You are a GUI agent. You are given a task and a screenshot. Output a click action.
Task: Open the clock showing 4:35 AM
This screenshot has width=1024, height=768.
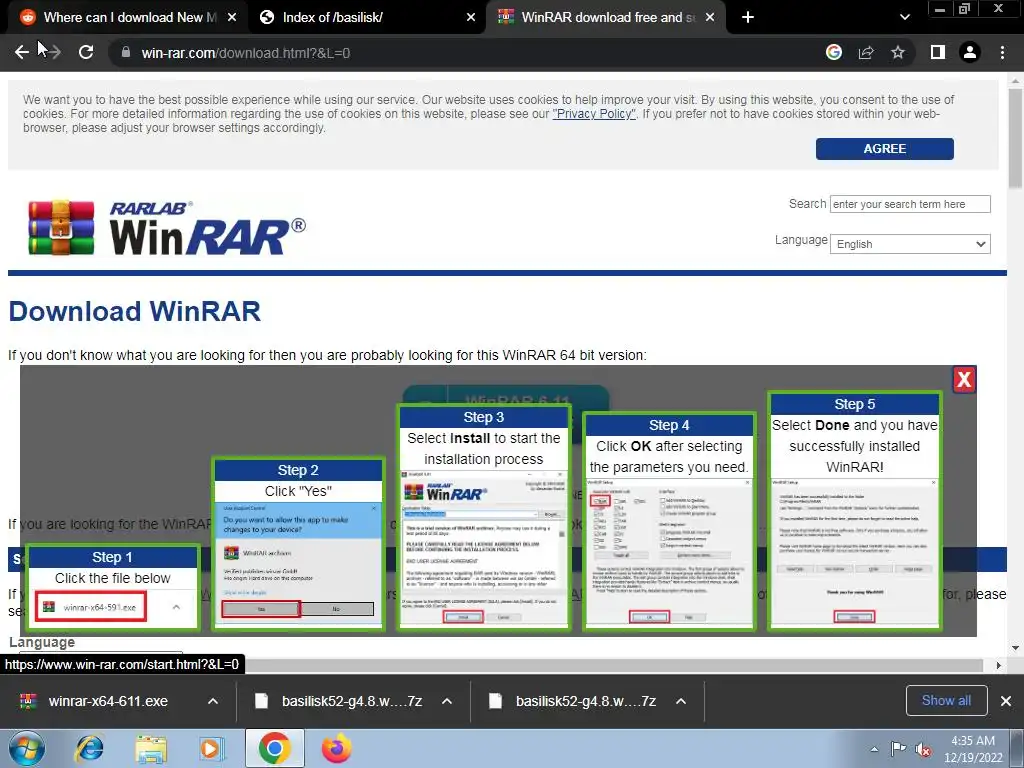tap(973, 749)
